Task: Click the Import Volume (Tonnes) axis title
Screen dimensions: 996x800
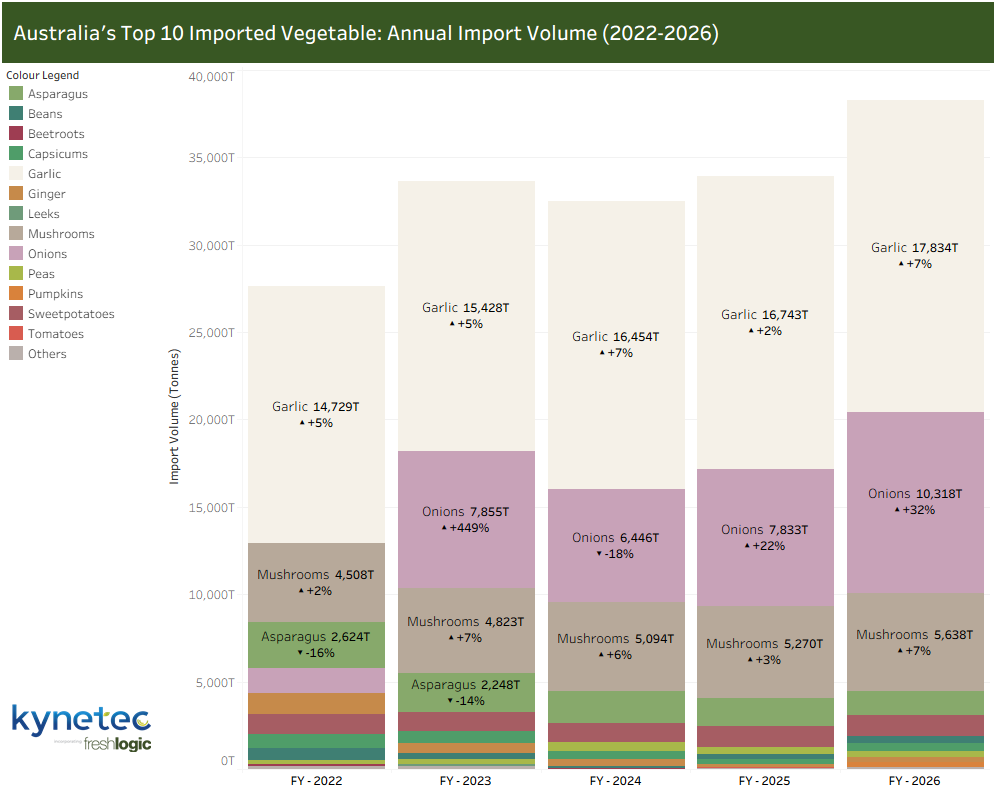Action: click(174, 416)
